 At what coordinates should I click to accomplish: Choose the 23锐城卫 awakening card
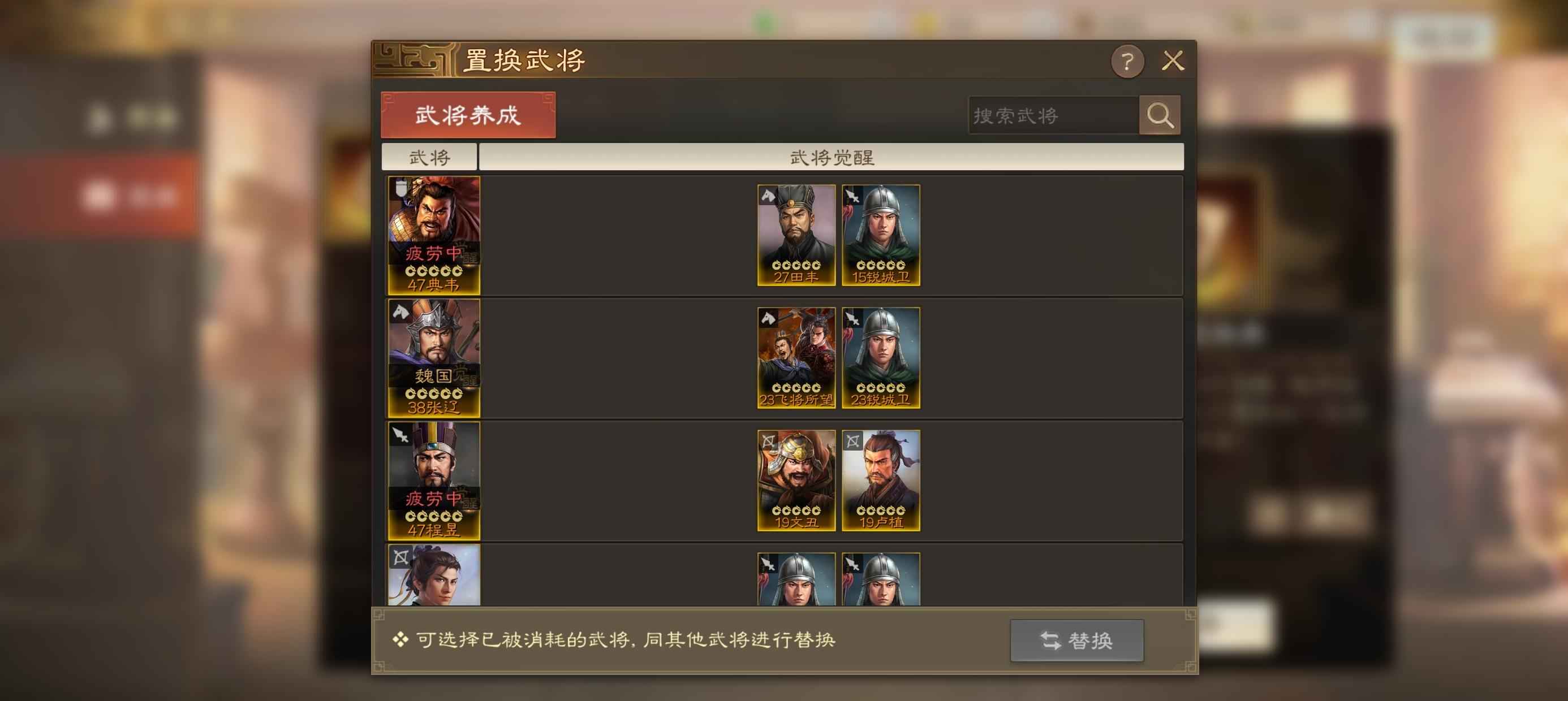pyautogui.click(x=881, y=358)
